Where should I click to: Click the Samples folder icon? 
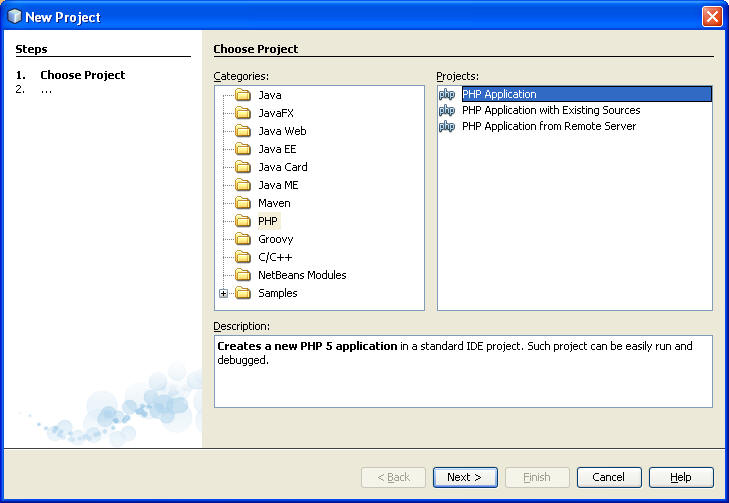(243, 293)
